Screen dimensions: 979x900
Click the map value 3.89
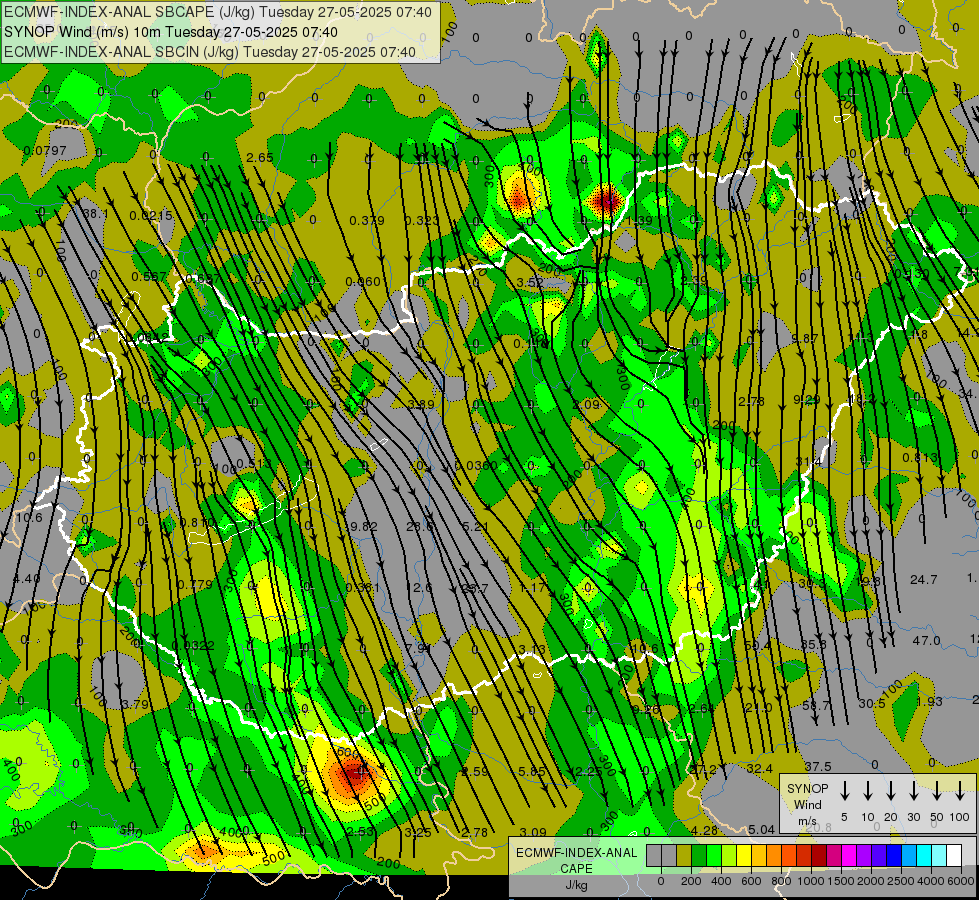click(x=421, y=405)
